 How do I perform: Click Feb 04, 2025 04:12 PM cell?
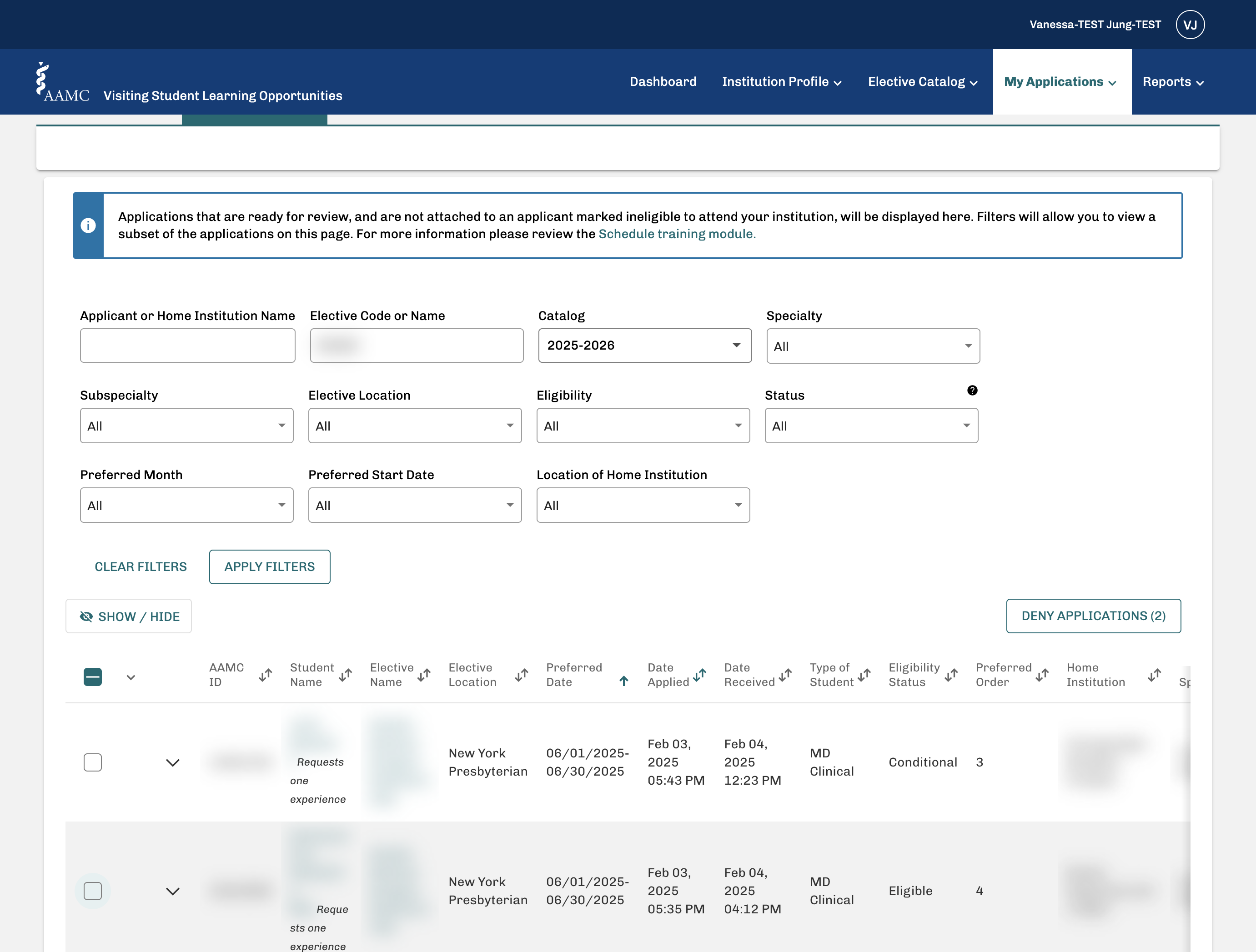point(752,891)
